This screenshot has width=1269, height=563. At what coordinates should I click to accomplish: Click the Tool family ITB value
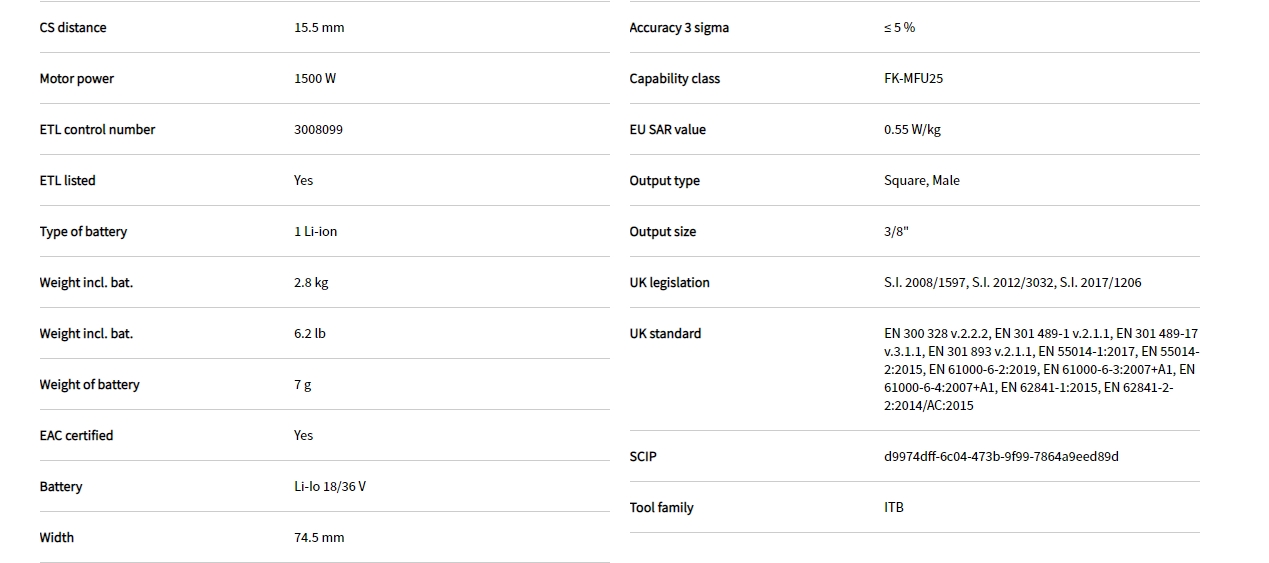[894, 508]
